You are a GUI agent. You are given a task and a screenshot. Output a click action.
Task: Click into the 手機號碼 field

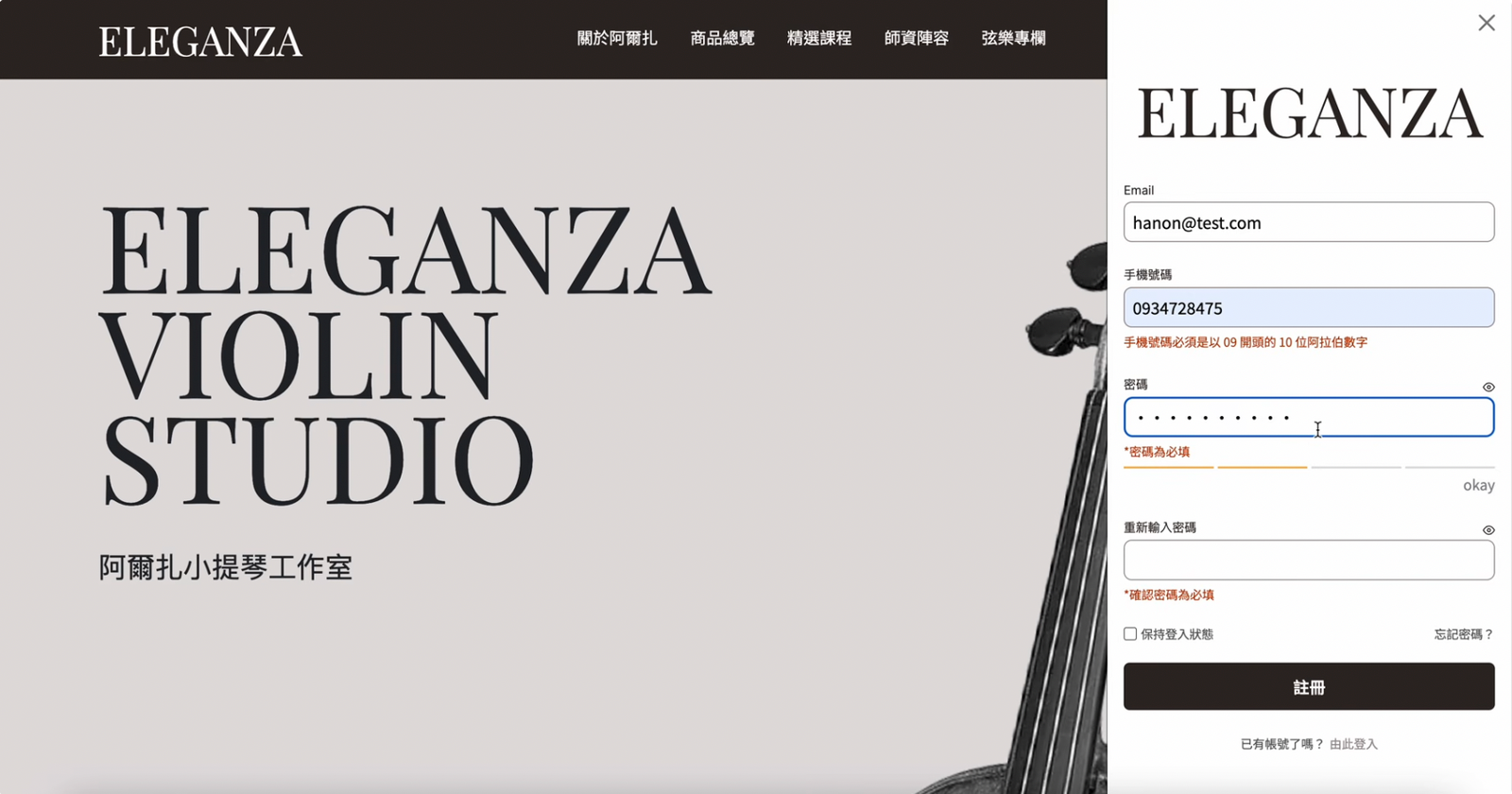point(1309,307)
